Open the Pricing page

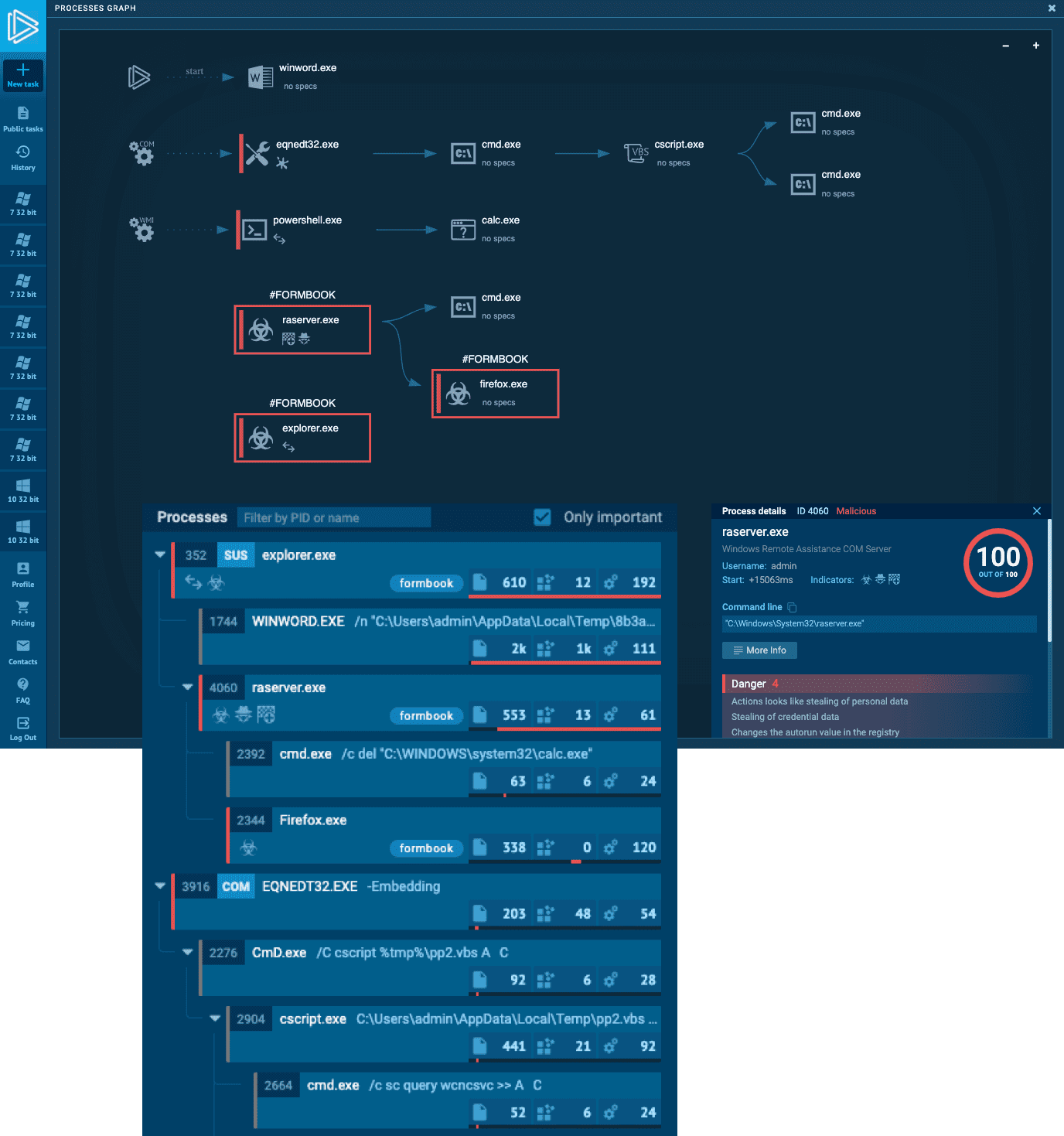23,613
